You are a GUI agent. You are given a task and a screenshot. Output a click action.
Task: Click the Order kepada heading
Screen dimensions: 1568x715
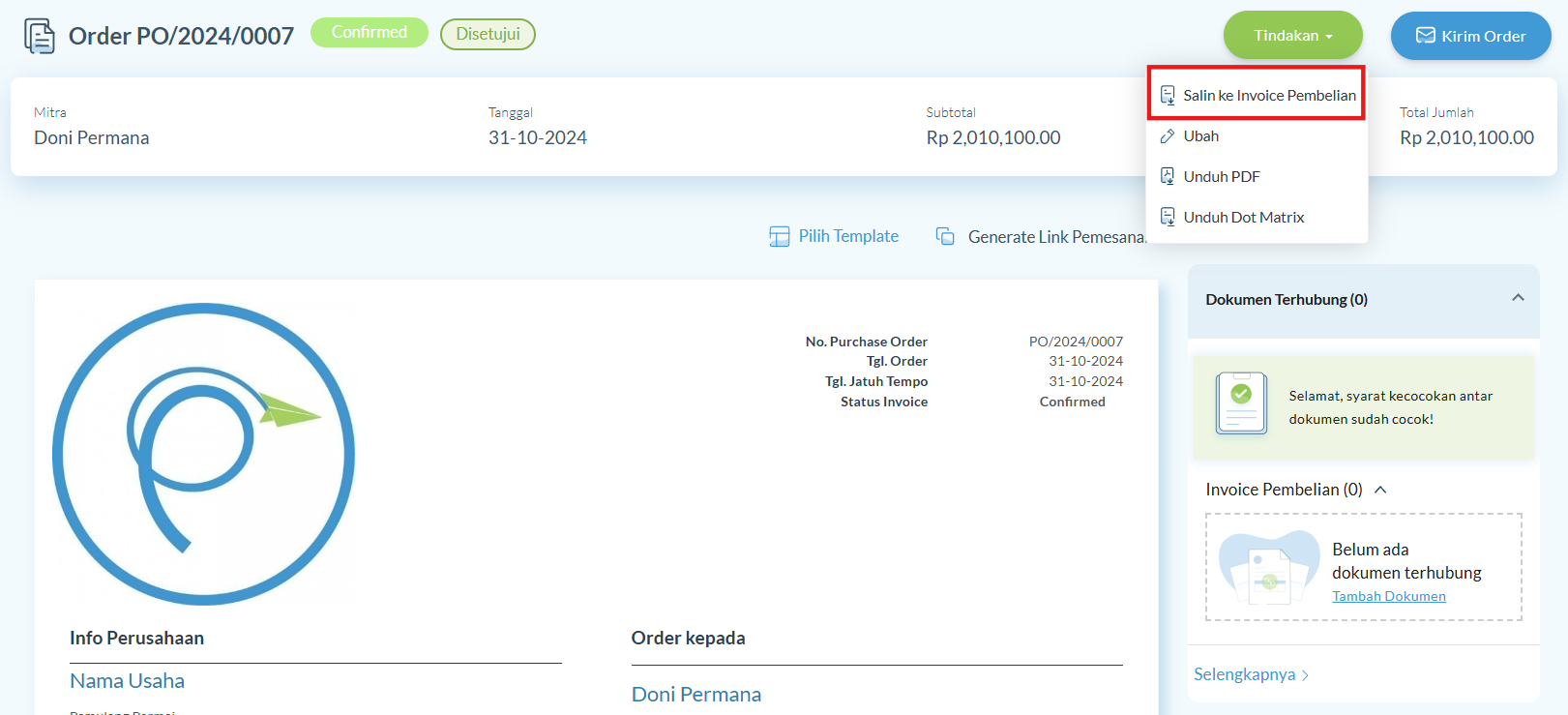pyautogui.click(x=688, y=639)
